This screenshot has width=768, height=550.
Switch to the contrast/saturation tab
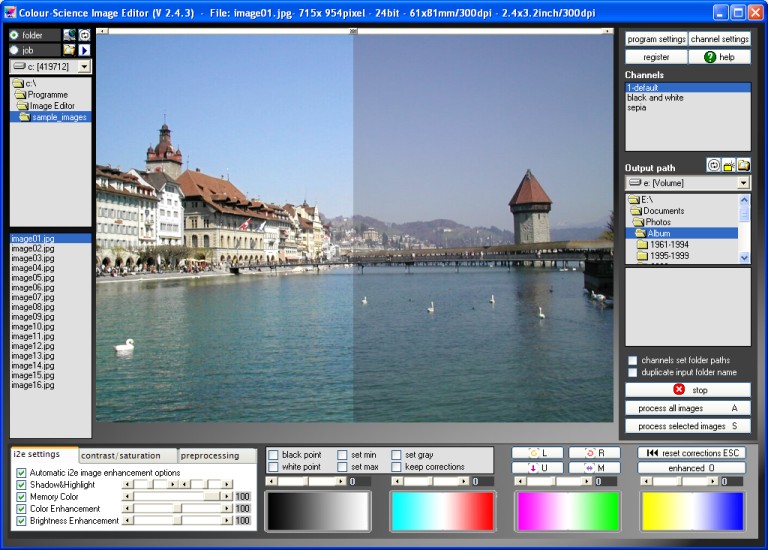120,456
